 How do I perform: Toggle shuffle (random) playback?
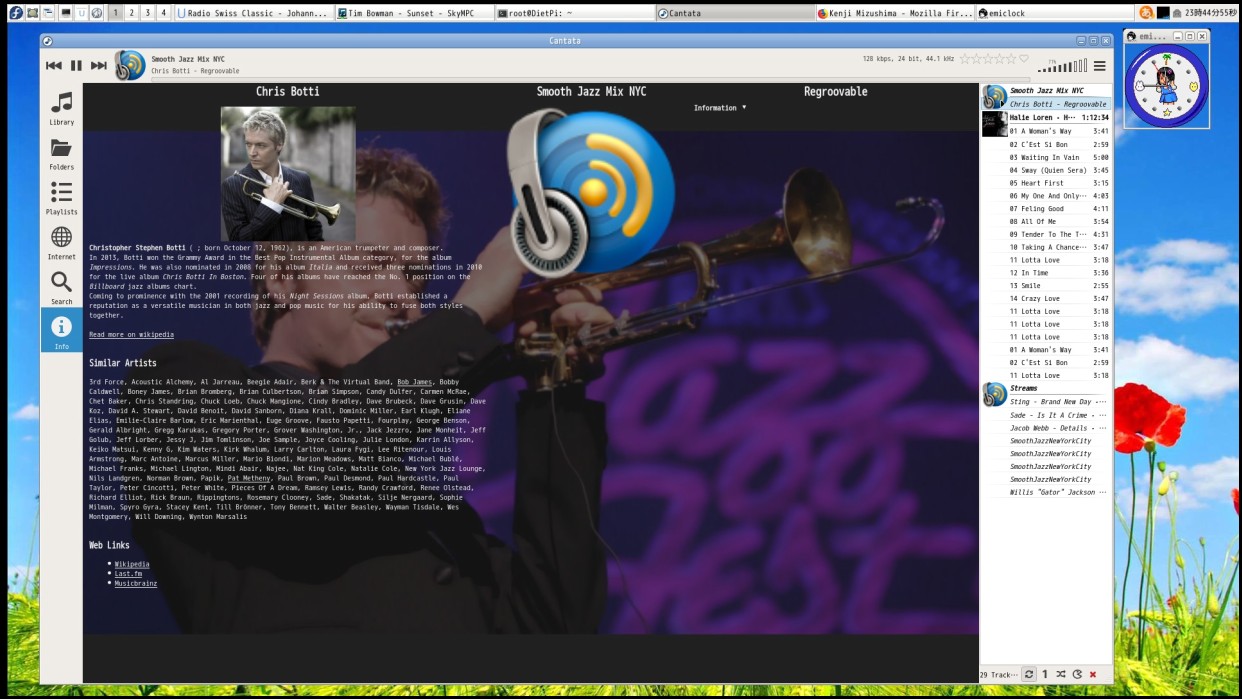point(1061,675)
